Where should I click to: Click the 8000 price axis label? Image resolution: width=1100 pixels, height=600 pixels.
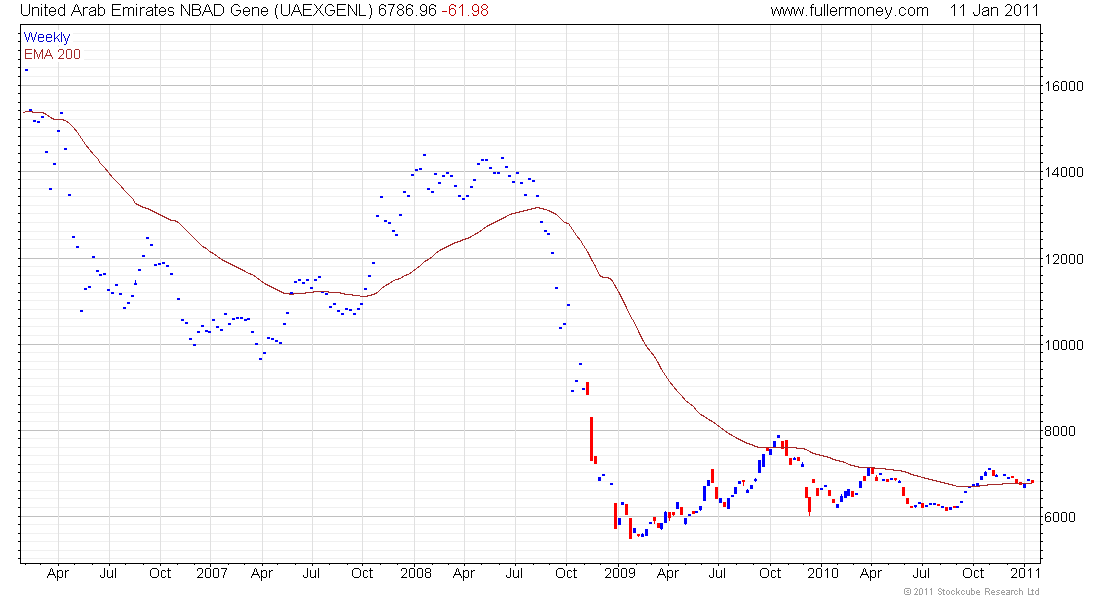(1061, 432)
